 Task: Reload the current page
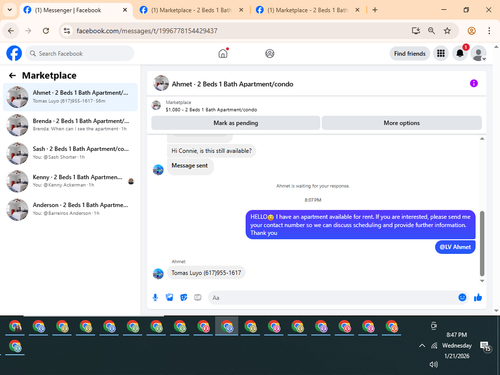click(x=46, y=31)
